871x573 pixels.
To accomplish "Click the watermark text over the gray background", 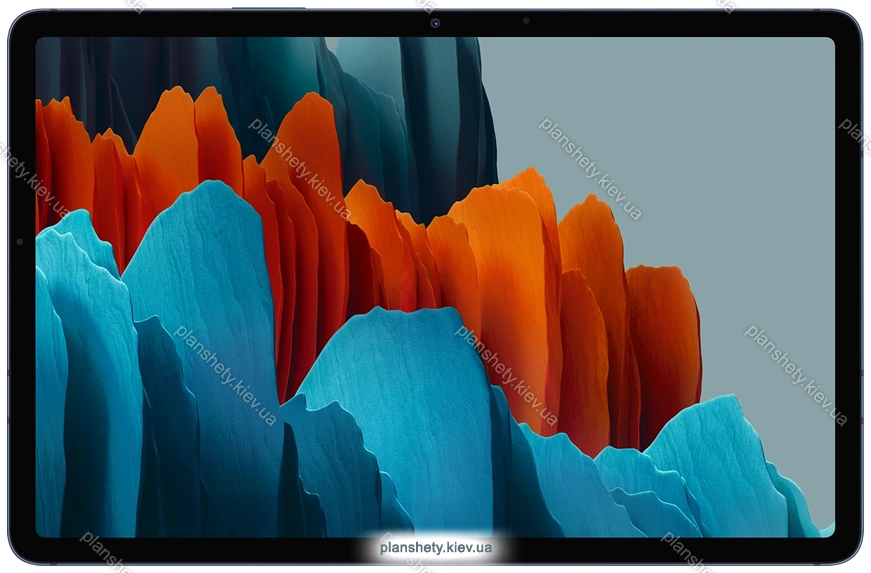I will (x=590, y=168).
